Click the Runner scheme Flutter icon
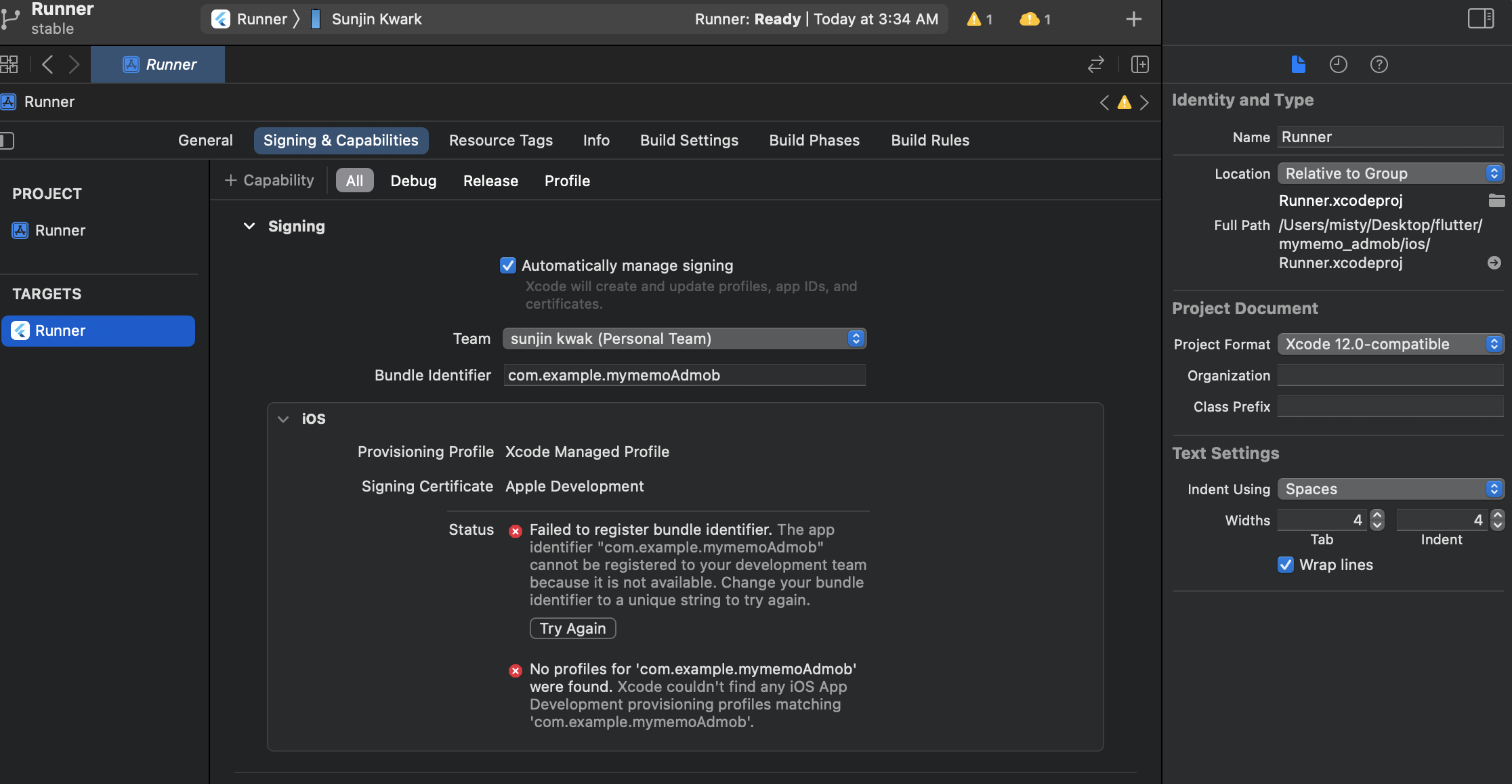1512x784 pixels. [x=221, y=19]
